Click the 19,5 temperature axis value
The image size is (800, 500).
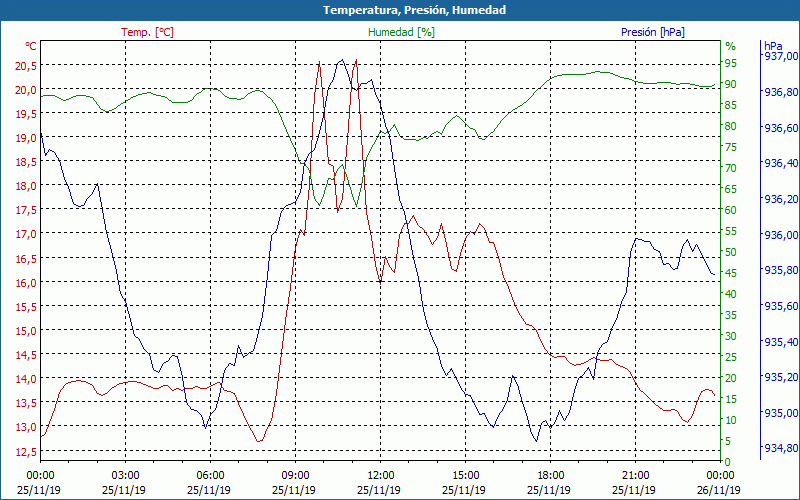27,114
